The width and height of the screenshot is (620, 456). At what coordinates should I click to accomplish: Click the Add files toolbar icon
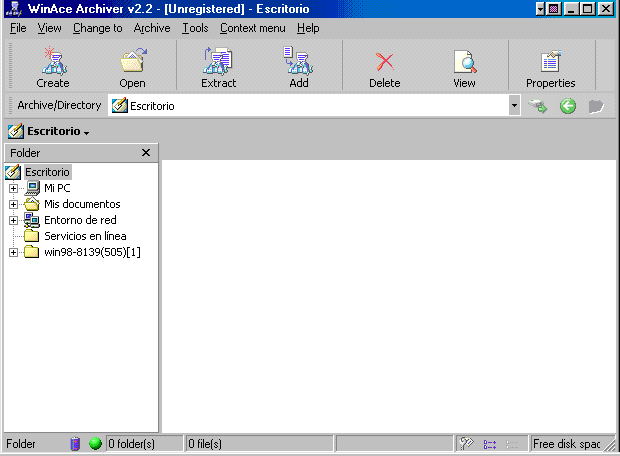click(298, 61)
